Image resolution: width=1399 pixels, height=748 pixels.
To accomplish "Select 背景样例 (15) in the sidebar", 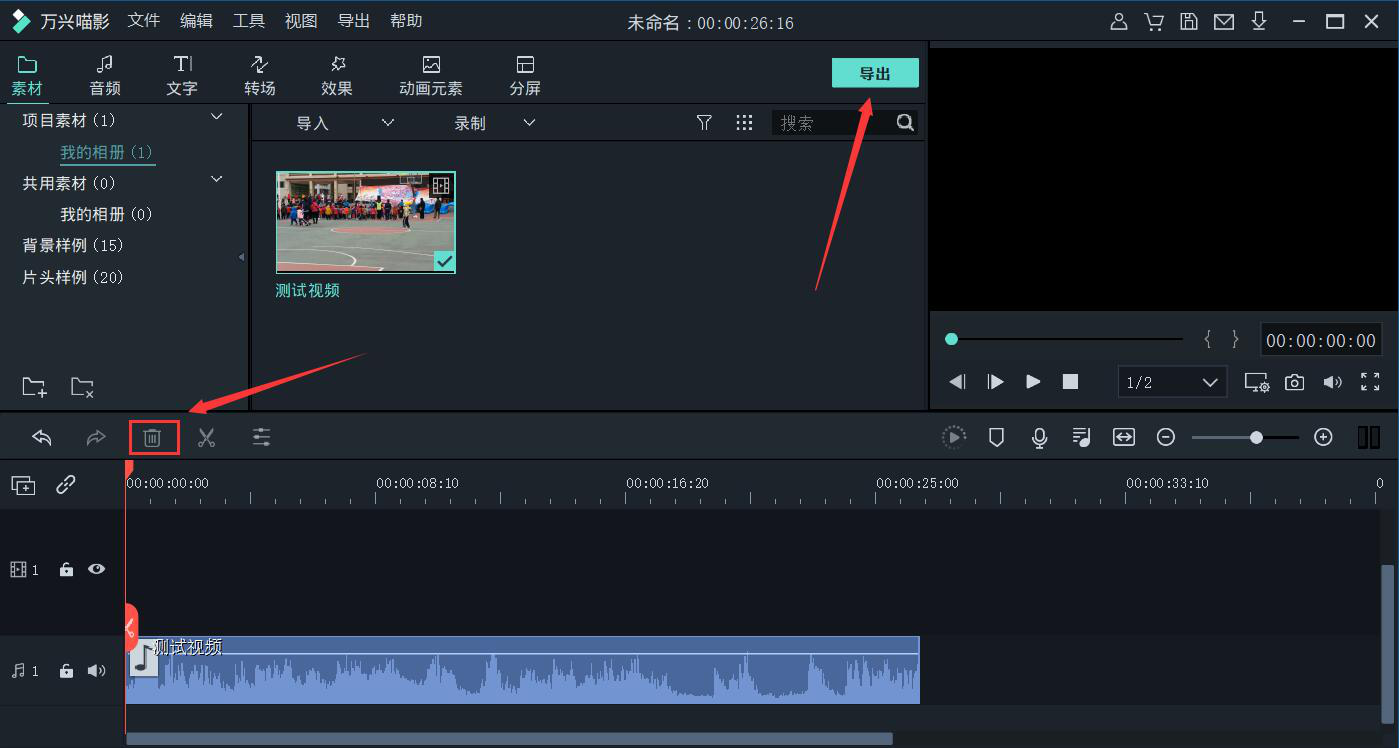I will tap(73, 245).
